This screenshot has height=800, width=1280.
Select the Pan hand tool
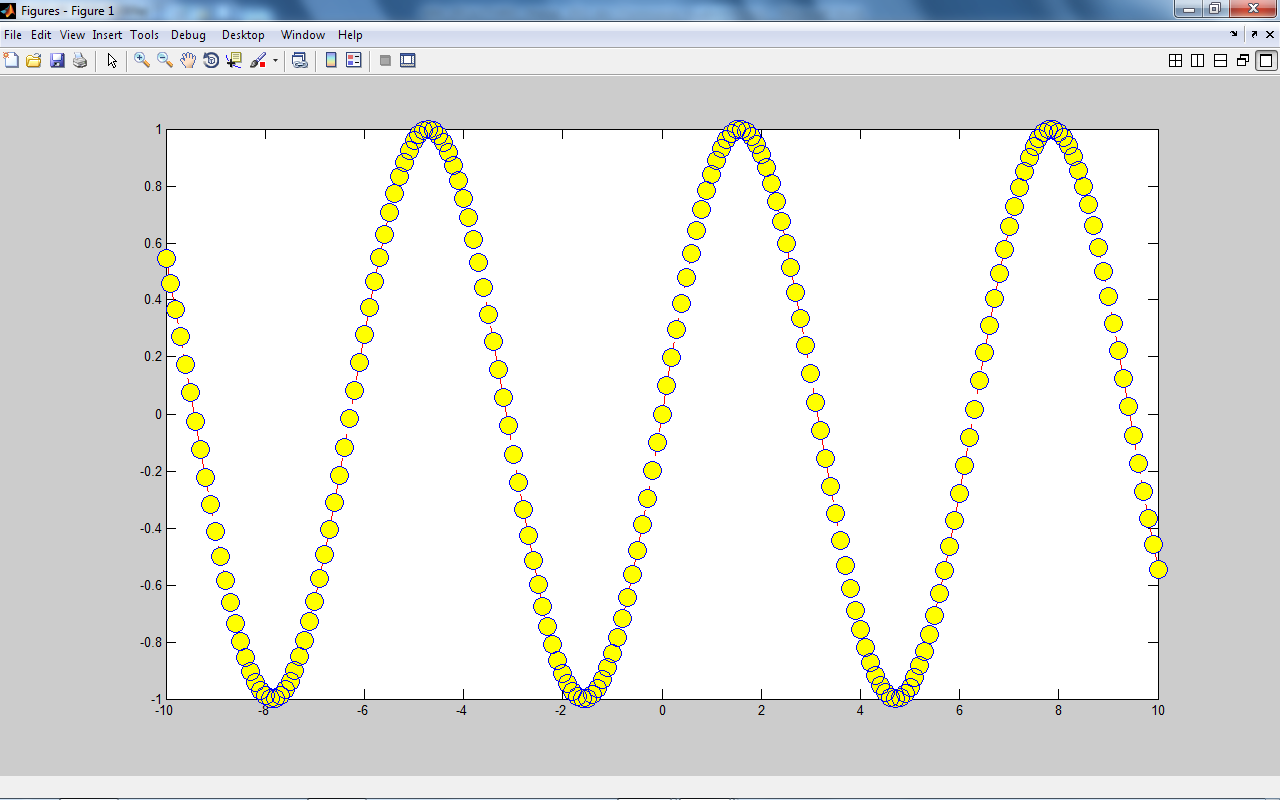pos(188,61)
